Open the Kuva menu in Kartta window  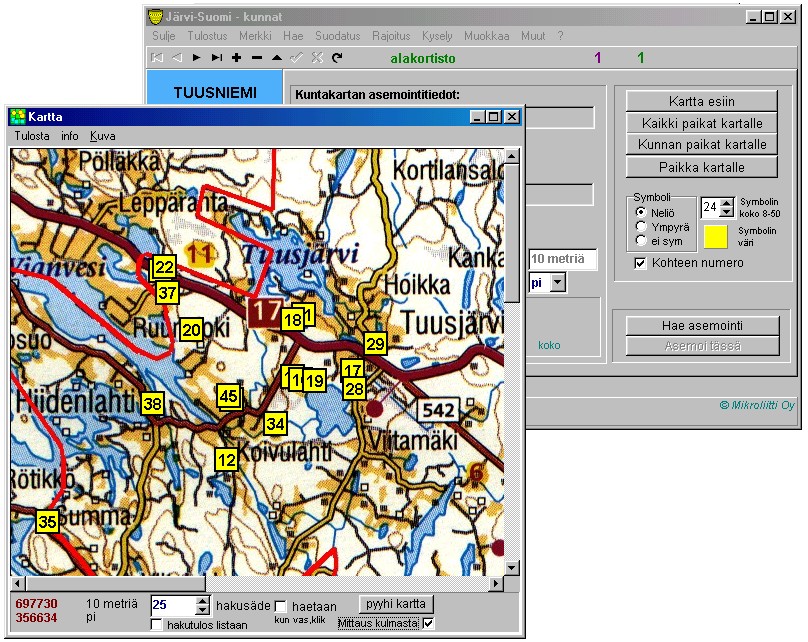click(x=102, y=135)
